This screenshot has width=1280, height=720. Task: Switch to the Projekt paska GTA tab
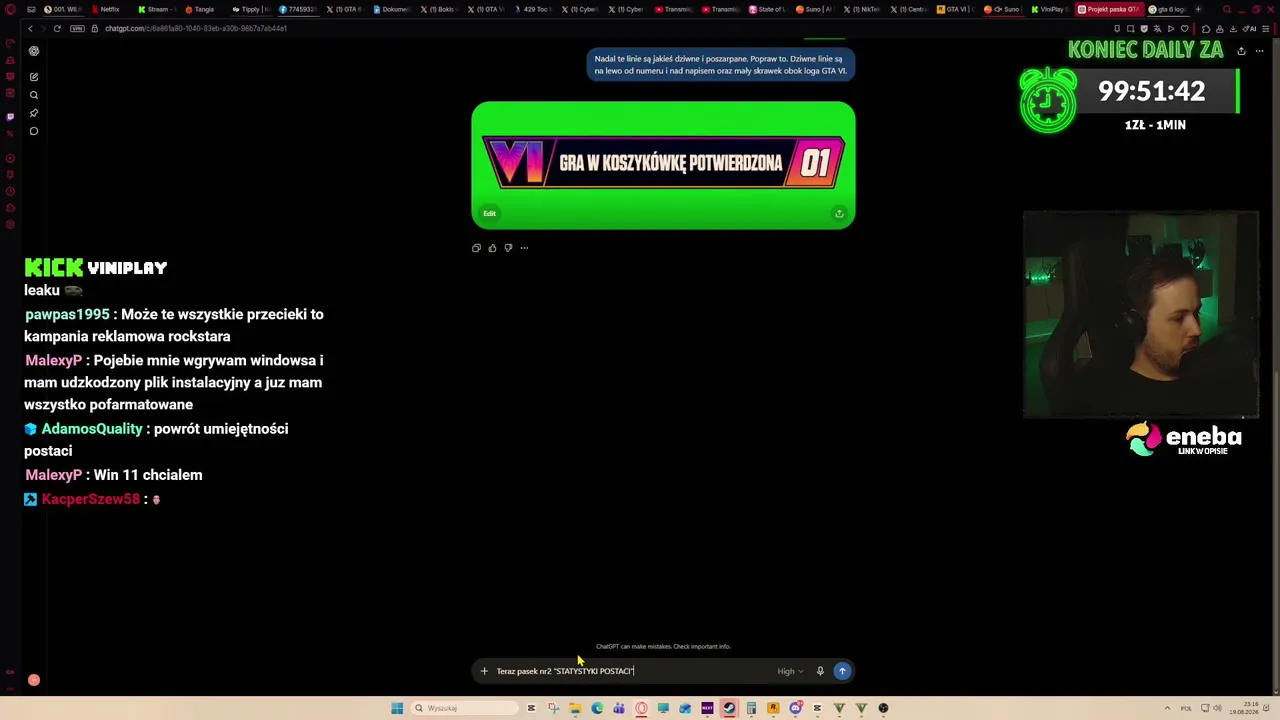pos(1109,9)
